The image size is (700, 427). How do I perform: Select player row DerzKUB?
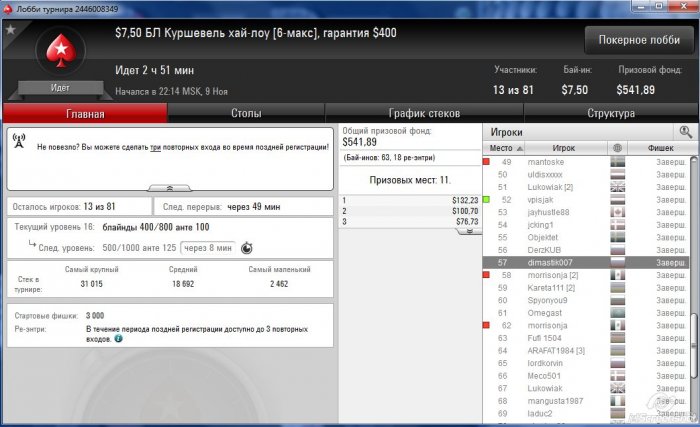tap(586, 250)
